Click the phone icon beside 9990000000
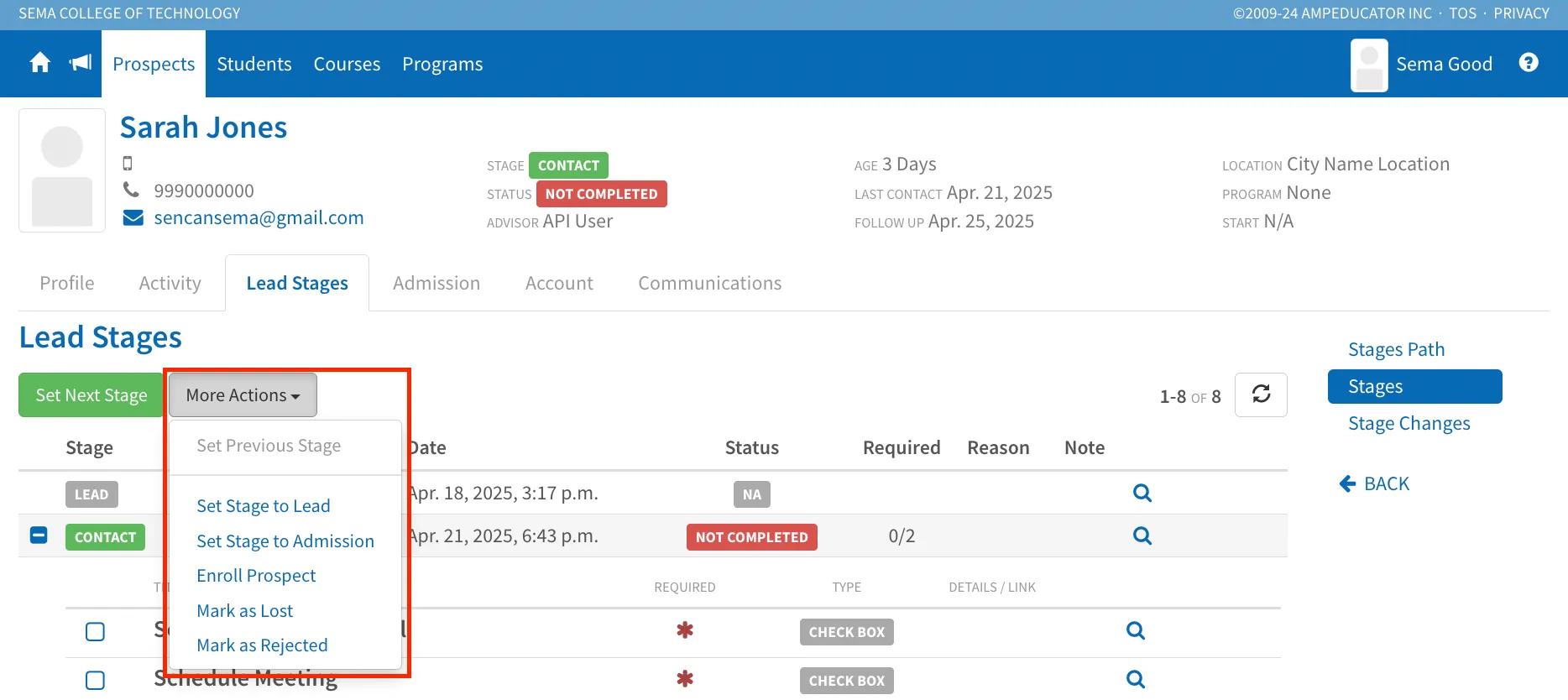The width and height of the screenshot is (1568, 700). point(131,190)
